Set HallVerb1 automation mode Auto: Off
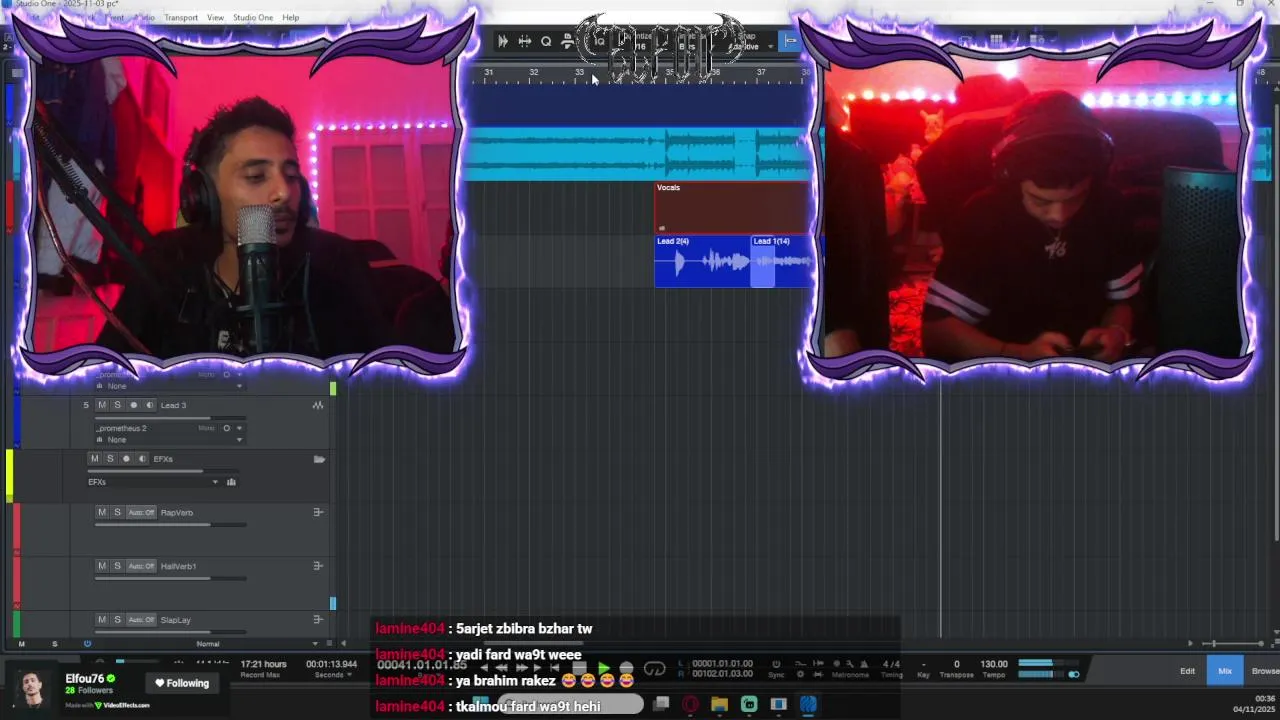The height and width of the screenshot is (720, 1280). tap(141, 566)
